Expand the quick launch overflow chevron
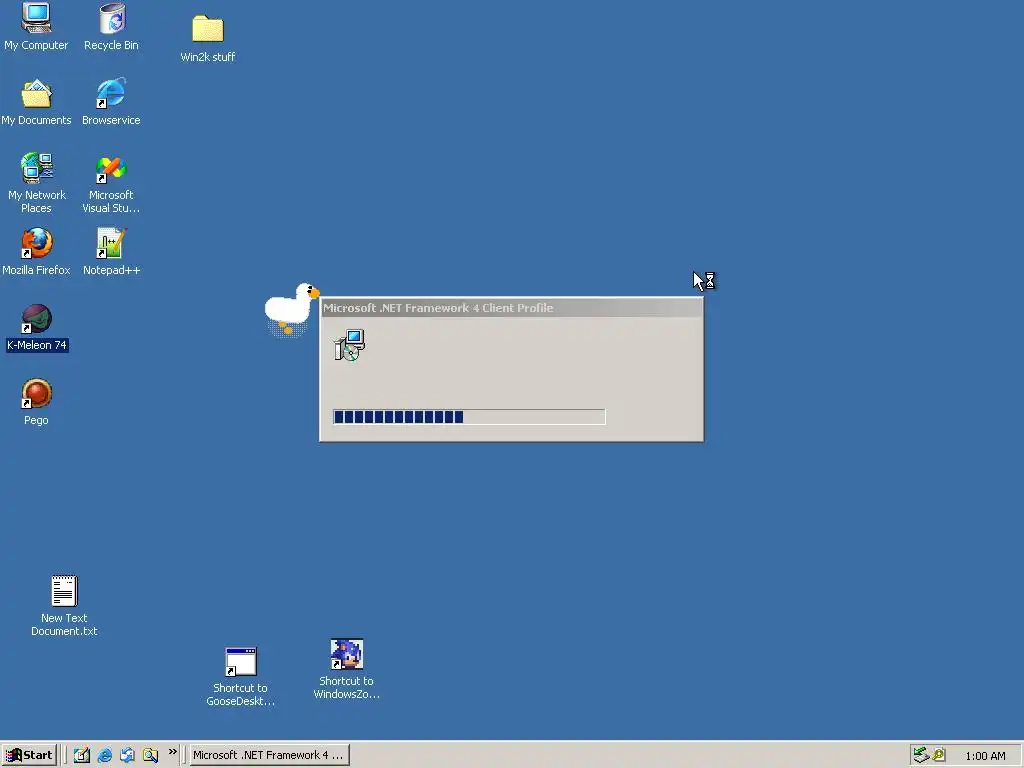Image resolution: width=1024 pixels, height=768 pixels. tap(172, 752)
